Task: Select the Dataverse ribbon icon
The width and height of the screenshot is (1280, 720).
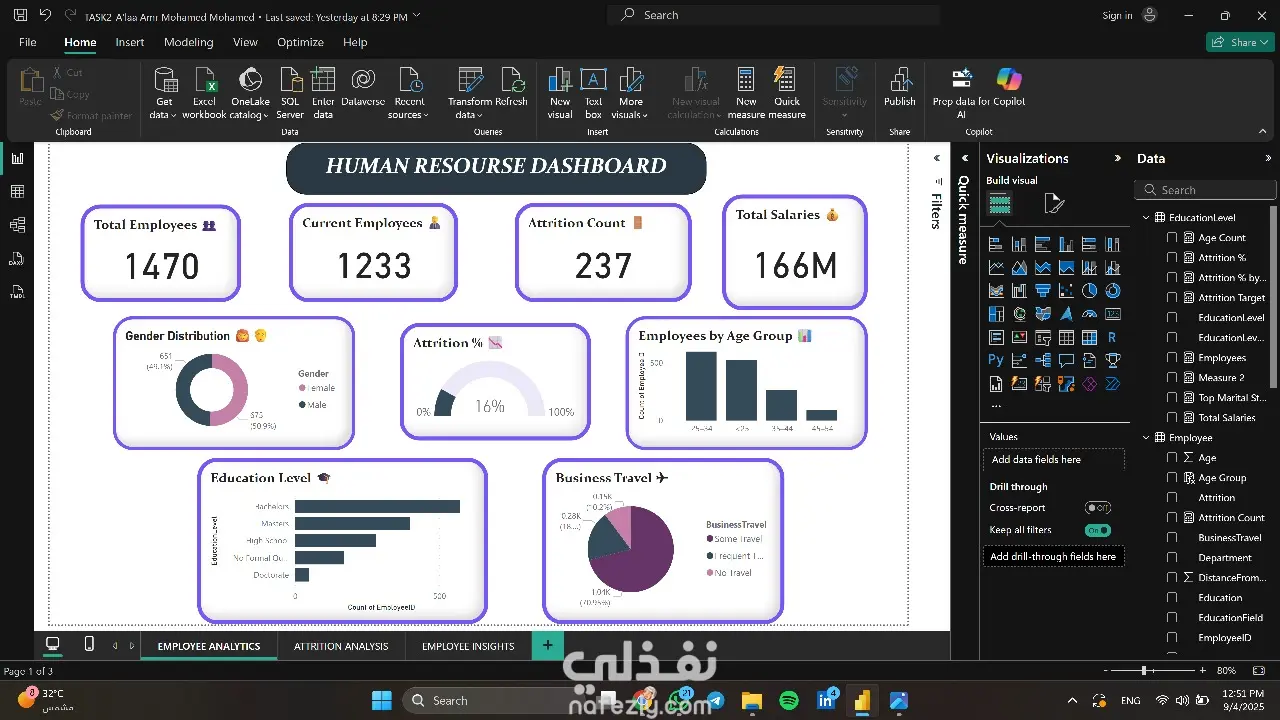Action: coord(363,81)
